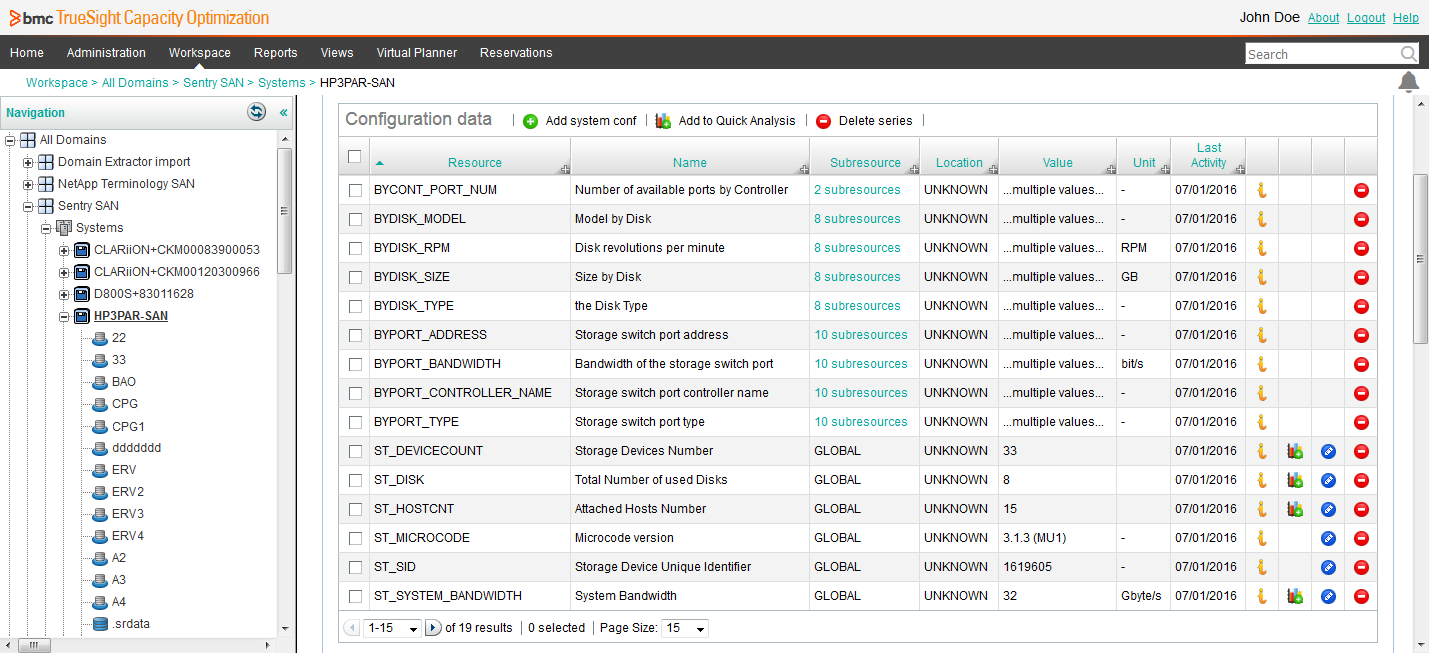Click the HP3PAR-SAN system icon in tree
Screen dimensions: 1429x653
[82, 316]
